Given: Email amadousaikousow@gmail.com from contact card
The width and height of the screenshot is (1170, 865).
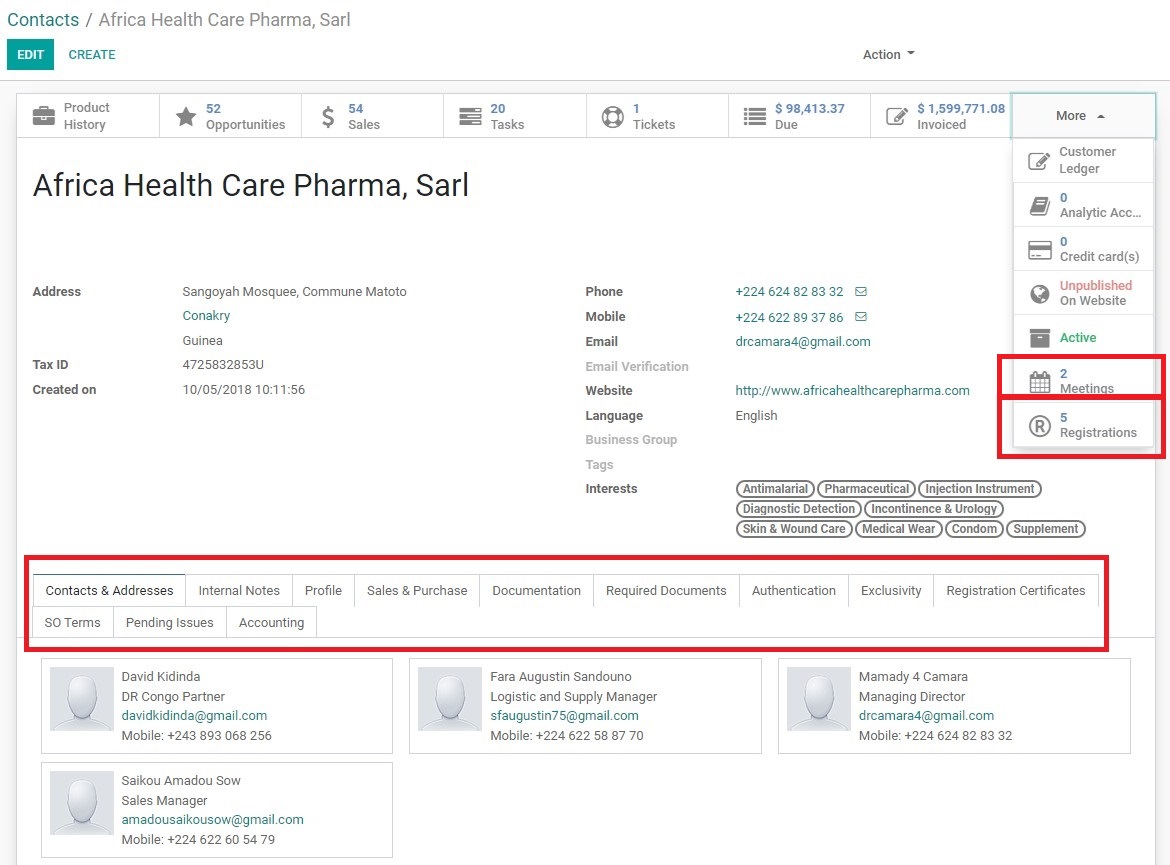Looking at the screenshot, I should 213,819.
